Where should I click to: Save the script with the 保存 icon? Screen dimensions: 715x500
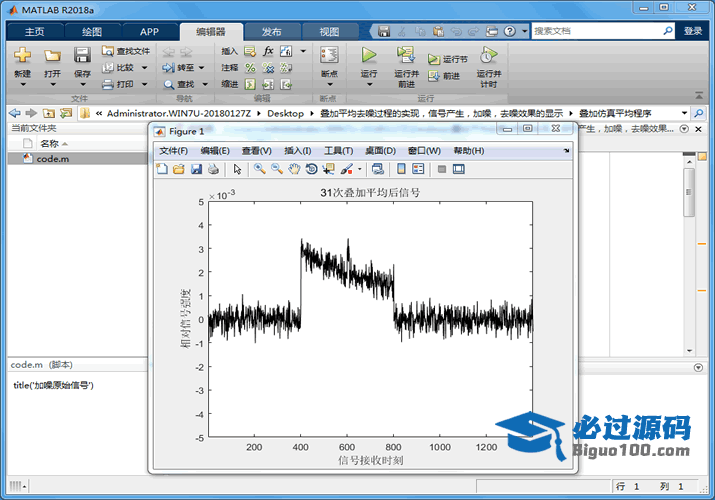(x=83, y=56)
